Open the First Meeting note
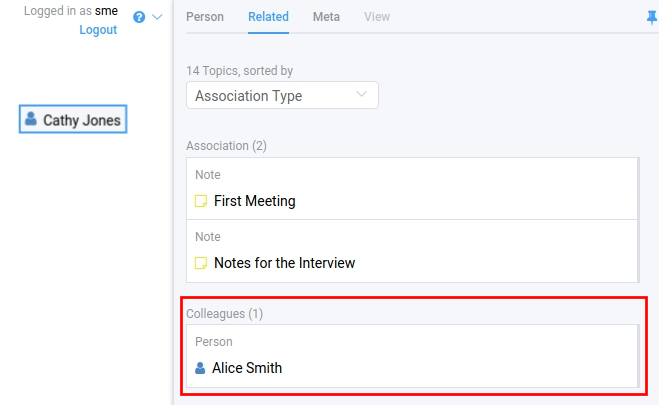Image resolution: width=659 pixels, height=405 pixels. coord(255,201)
